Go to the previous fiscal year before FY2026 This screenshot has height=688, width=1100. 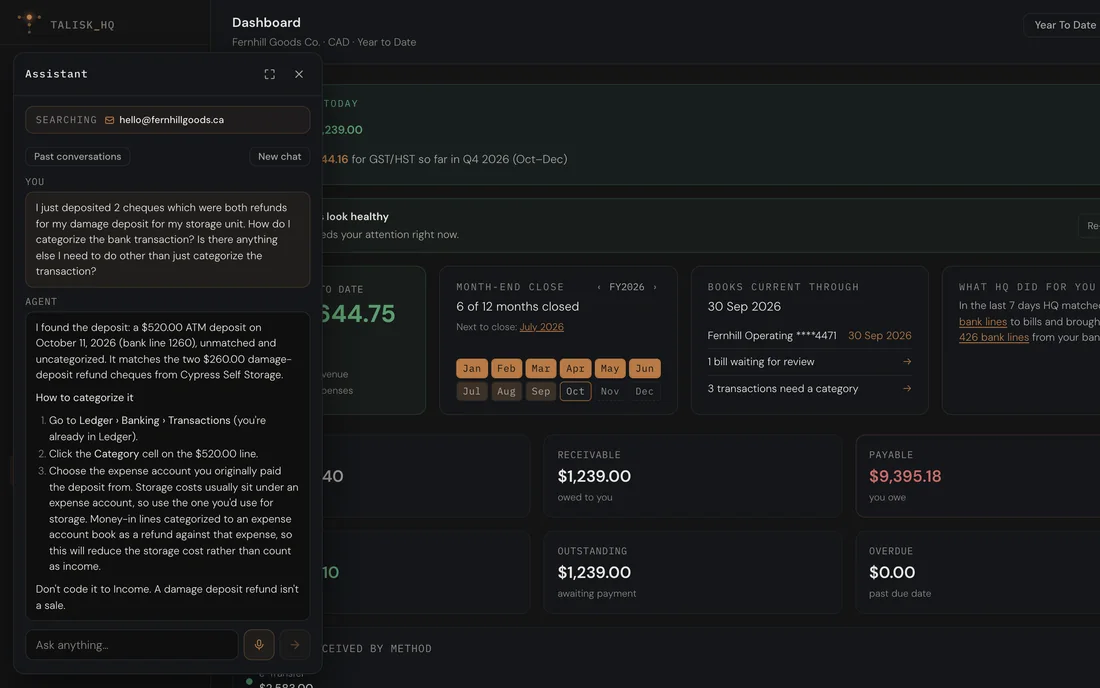point(598,287)
